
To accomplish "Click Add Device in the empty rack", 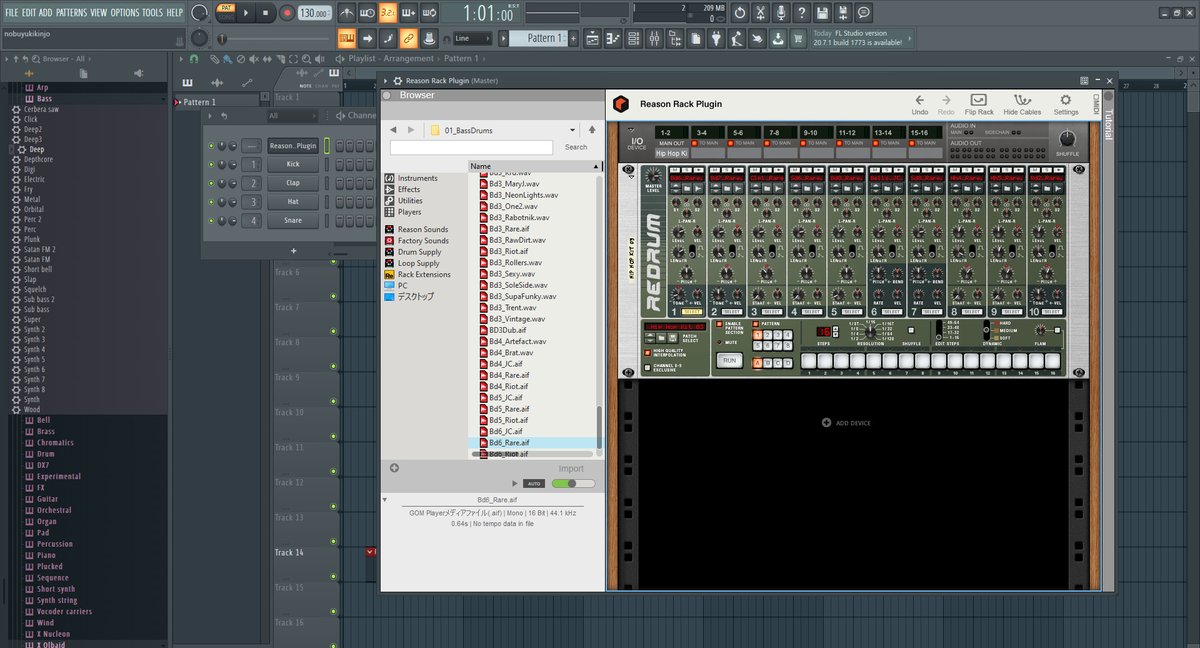I will 846,423.
